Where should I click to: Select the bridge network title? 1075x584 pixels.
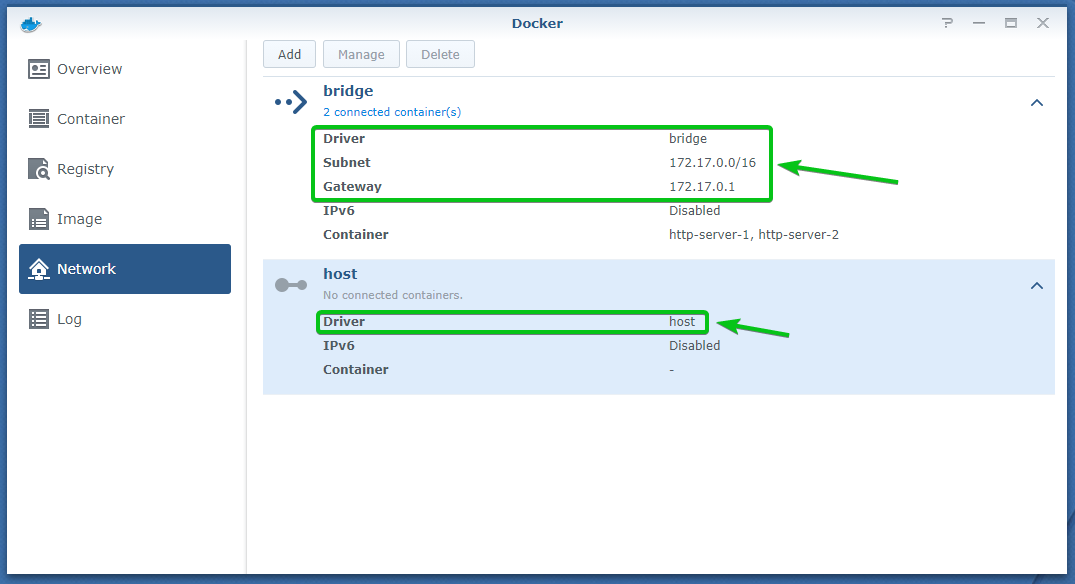[348, 91]
